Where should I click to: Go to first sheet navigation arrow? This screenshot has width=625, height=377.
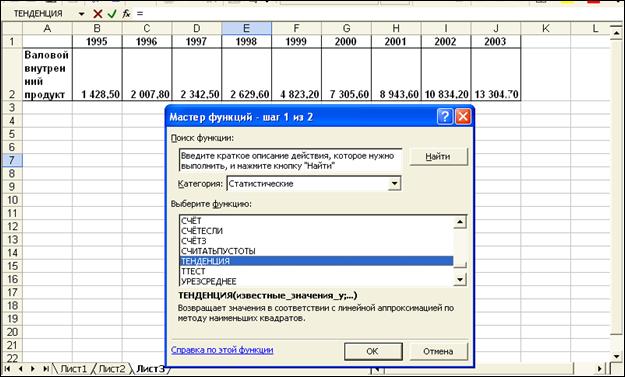[x=8, y=369]
